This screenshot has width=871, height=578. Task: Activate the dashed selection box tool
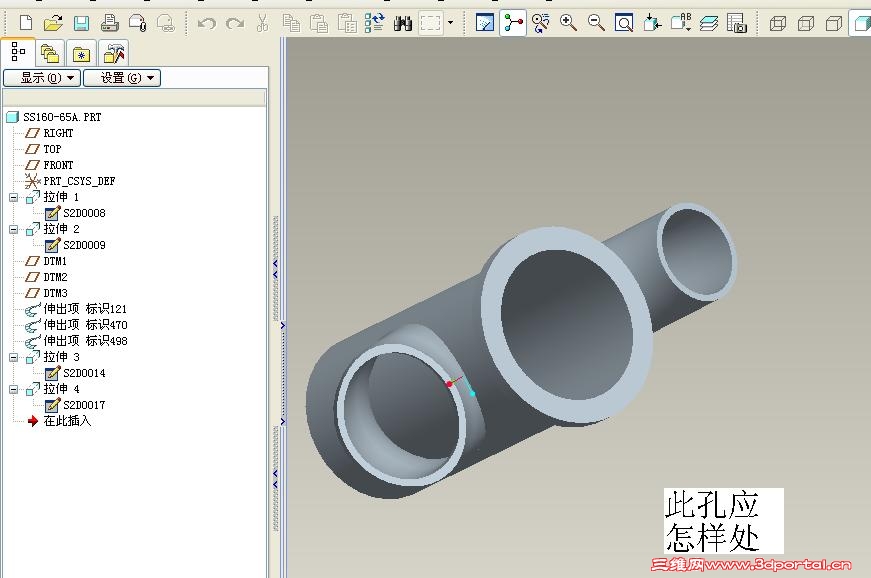(431, 23)
